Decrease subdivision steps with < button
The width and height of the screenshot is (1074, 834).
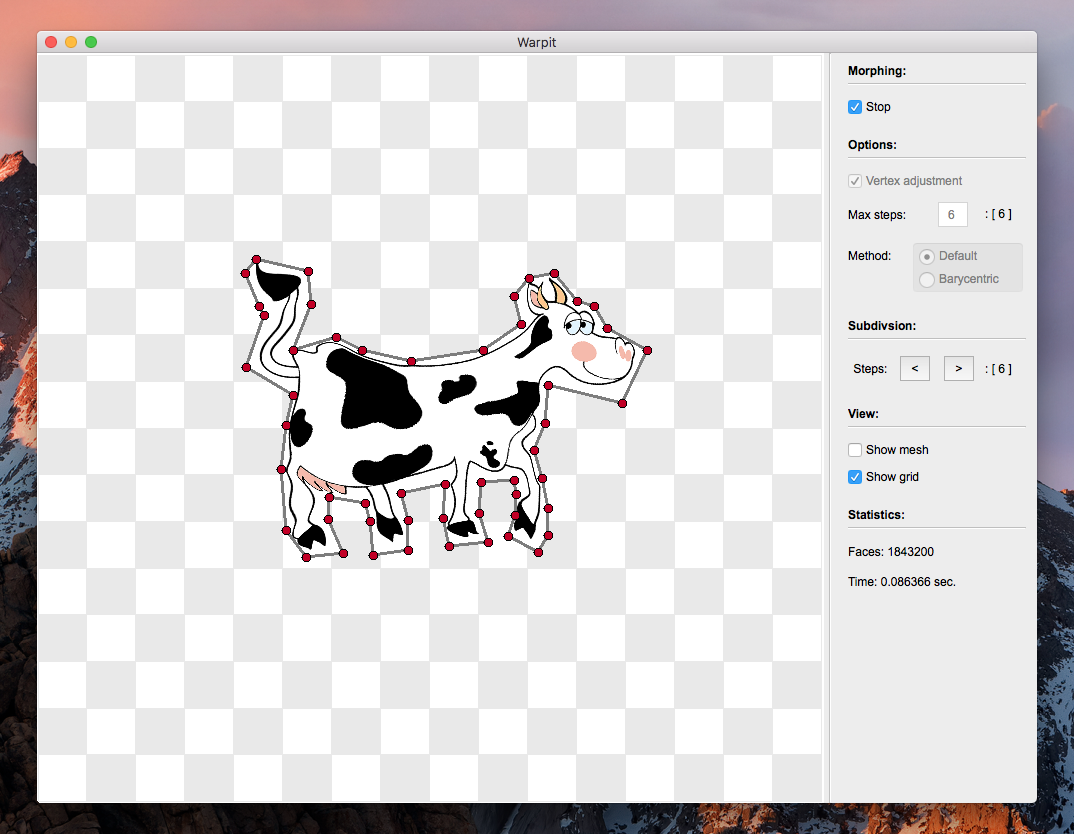(914, 368)
